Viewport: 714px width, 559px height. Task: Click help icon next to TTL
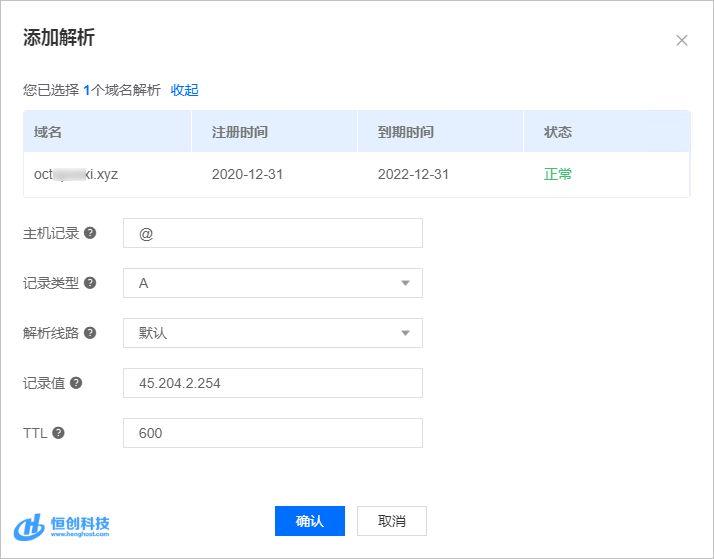58,433
